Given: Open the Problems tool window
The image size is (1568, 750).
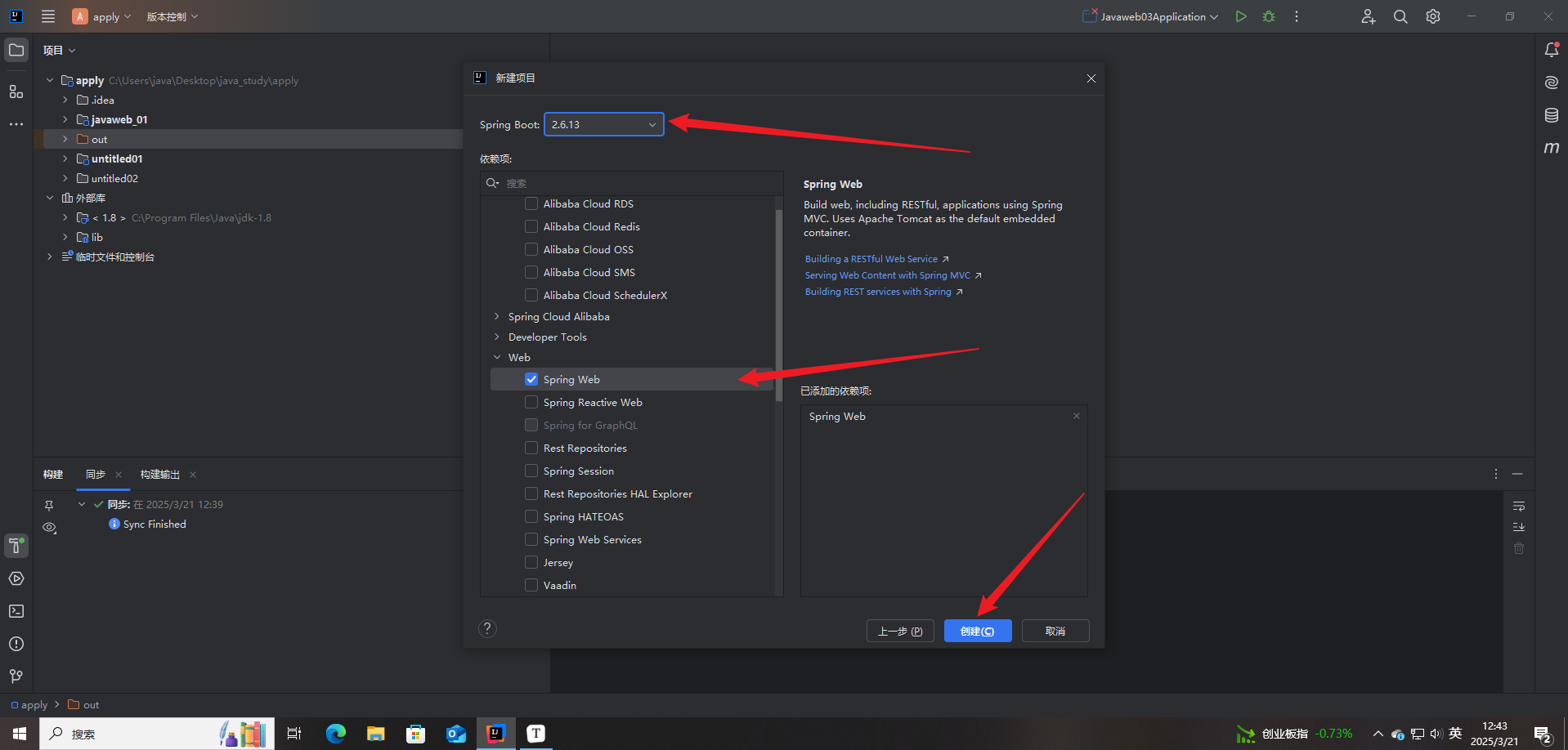Looking at the screenshot, I should (16, 644).
